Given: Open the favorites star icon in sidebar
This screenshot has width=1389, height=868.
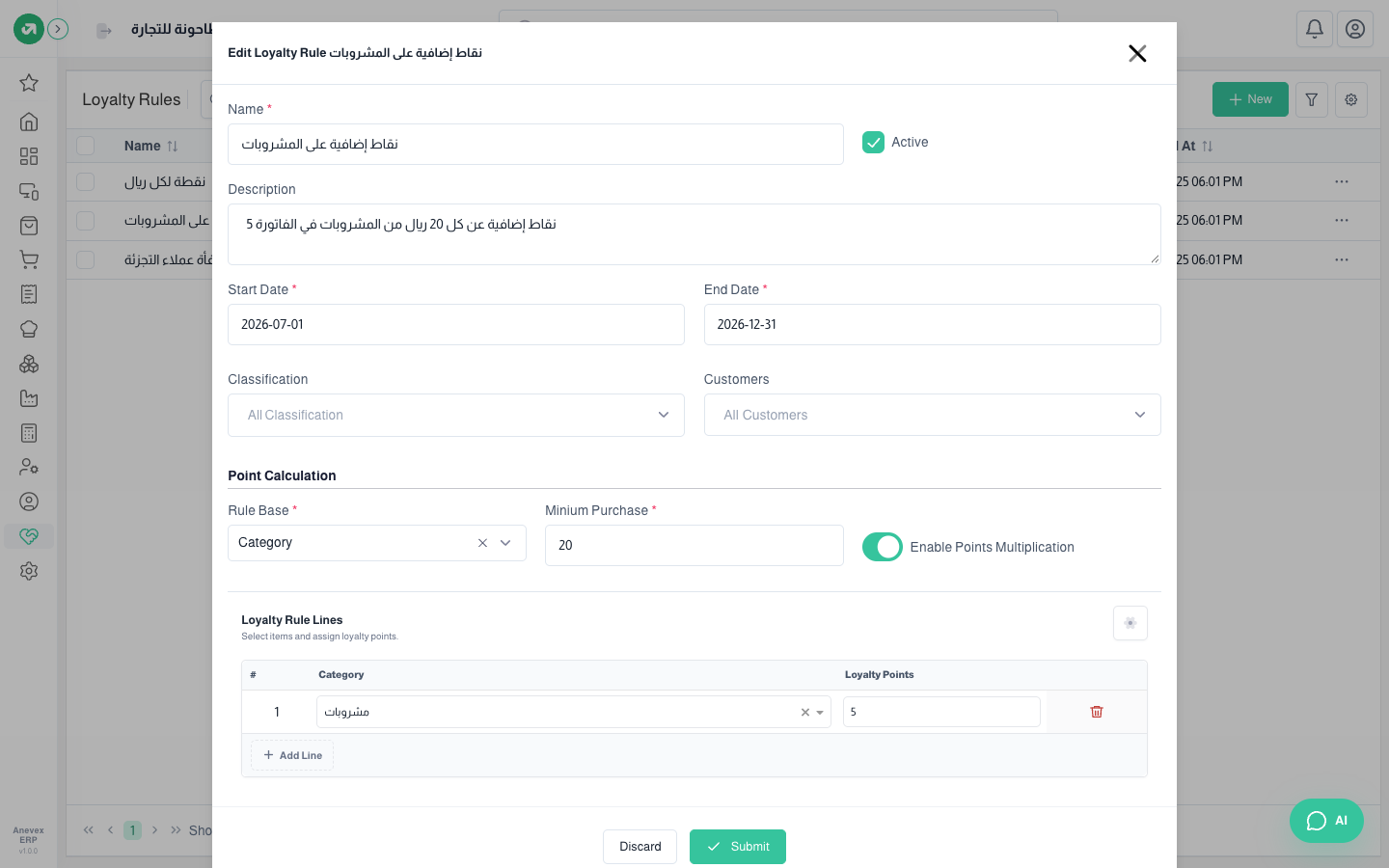Looking at the screenshot, I should pos(29,83).
